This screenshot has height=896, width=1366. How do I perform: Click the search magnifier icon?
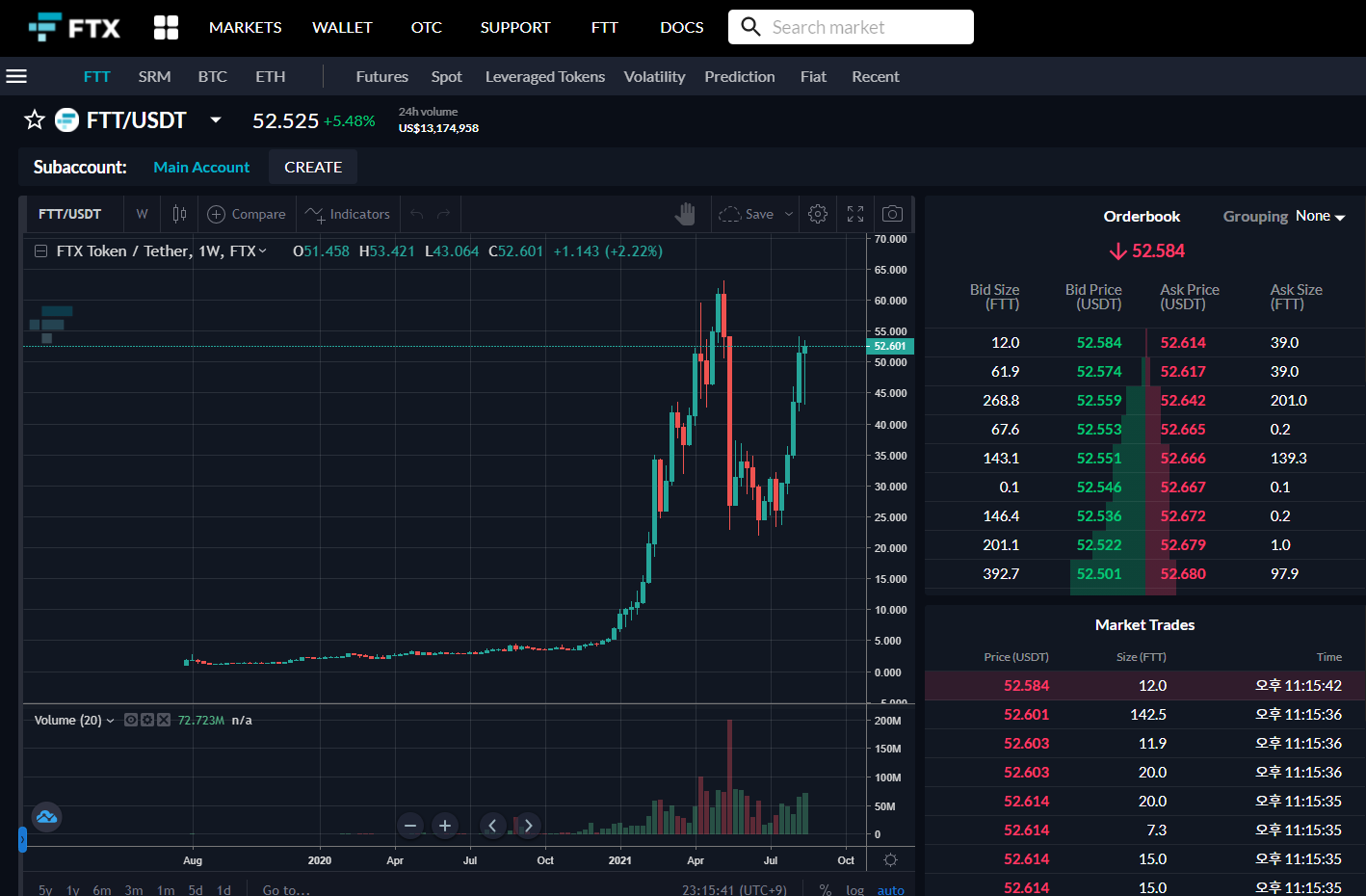point(750,27)
